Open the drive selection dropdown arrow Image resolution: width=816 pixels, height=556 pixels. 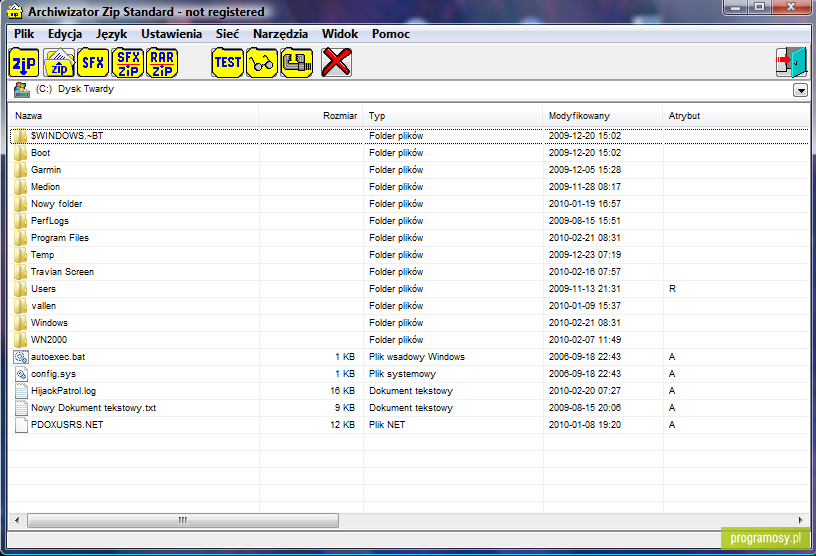tap(800, 90)
